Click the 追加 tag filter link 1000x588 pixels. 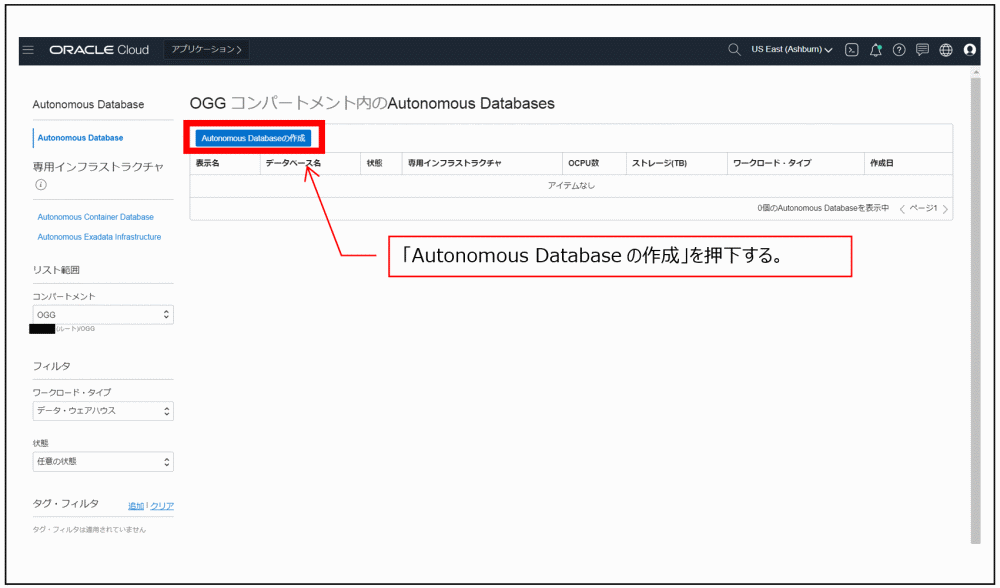point(136,506)
